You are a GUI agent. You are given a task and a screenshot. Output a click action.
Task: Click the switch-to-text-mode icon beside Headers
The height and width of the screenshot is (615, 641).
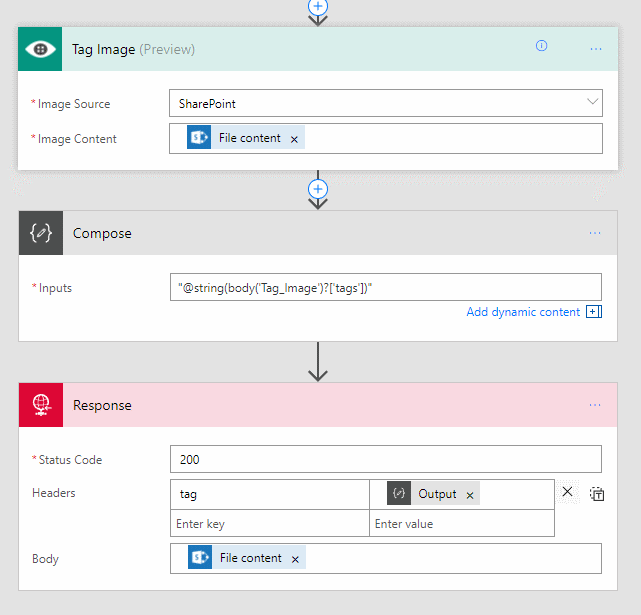[x=597, y=493]
